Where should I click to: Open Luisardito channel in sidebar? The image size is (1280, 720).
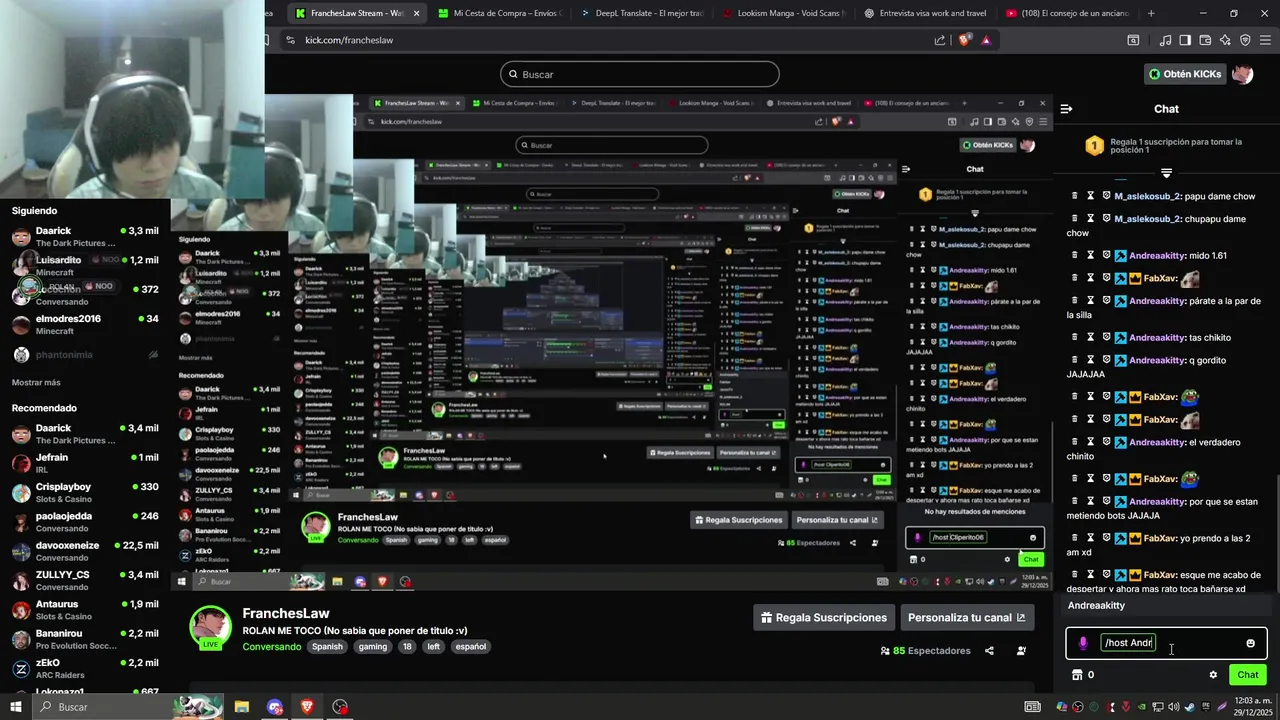[x=85, y=266]
